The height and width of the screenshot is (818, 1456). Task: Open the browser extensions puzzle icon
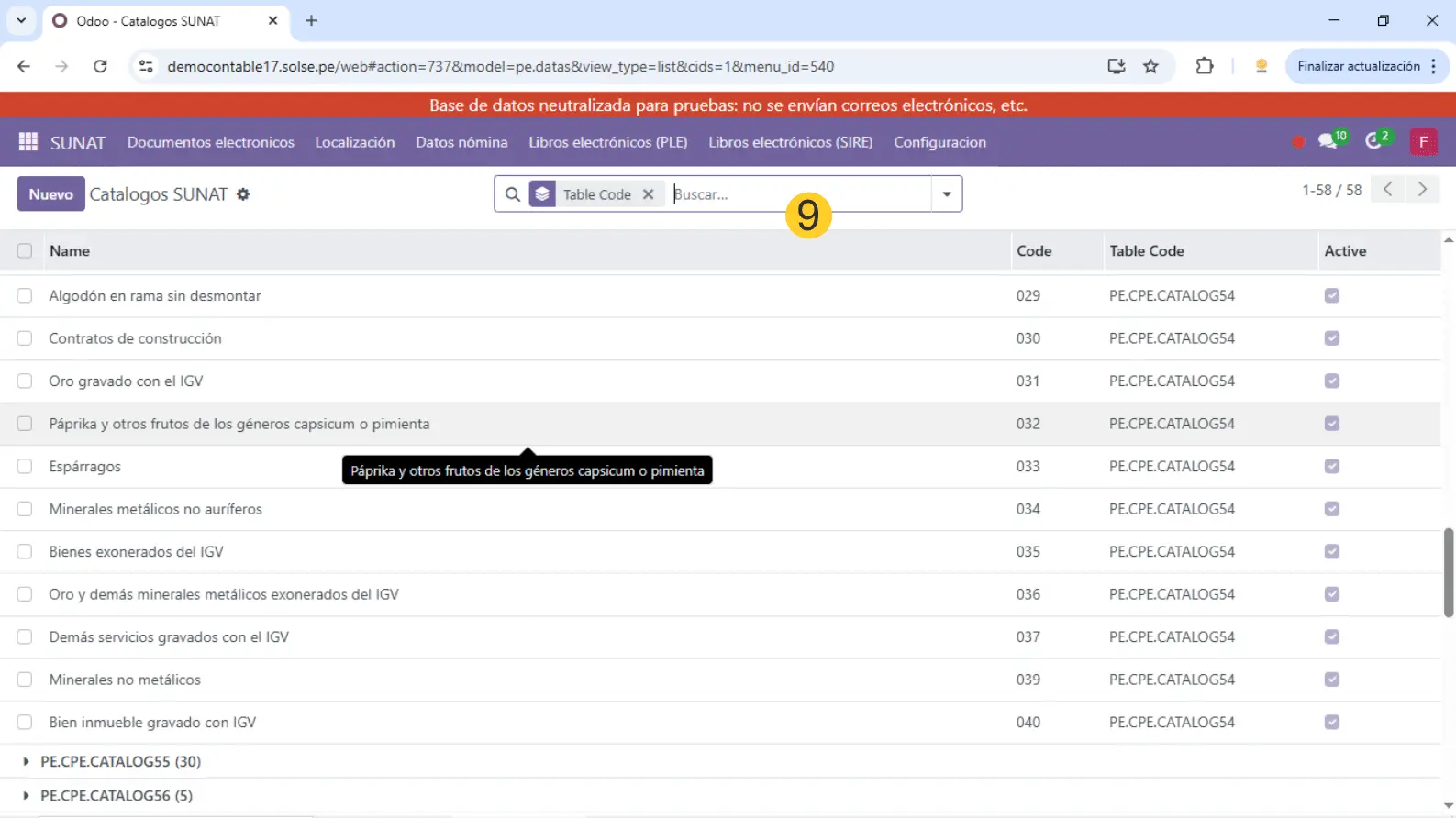click(1204, 66)
